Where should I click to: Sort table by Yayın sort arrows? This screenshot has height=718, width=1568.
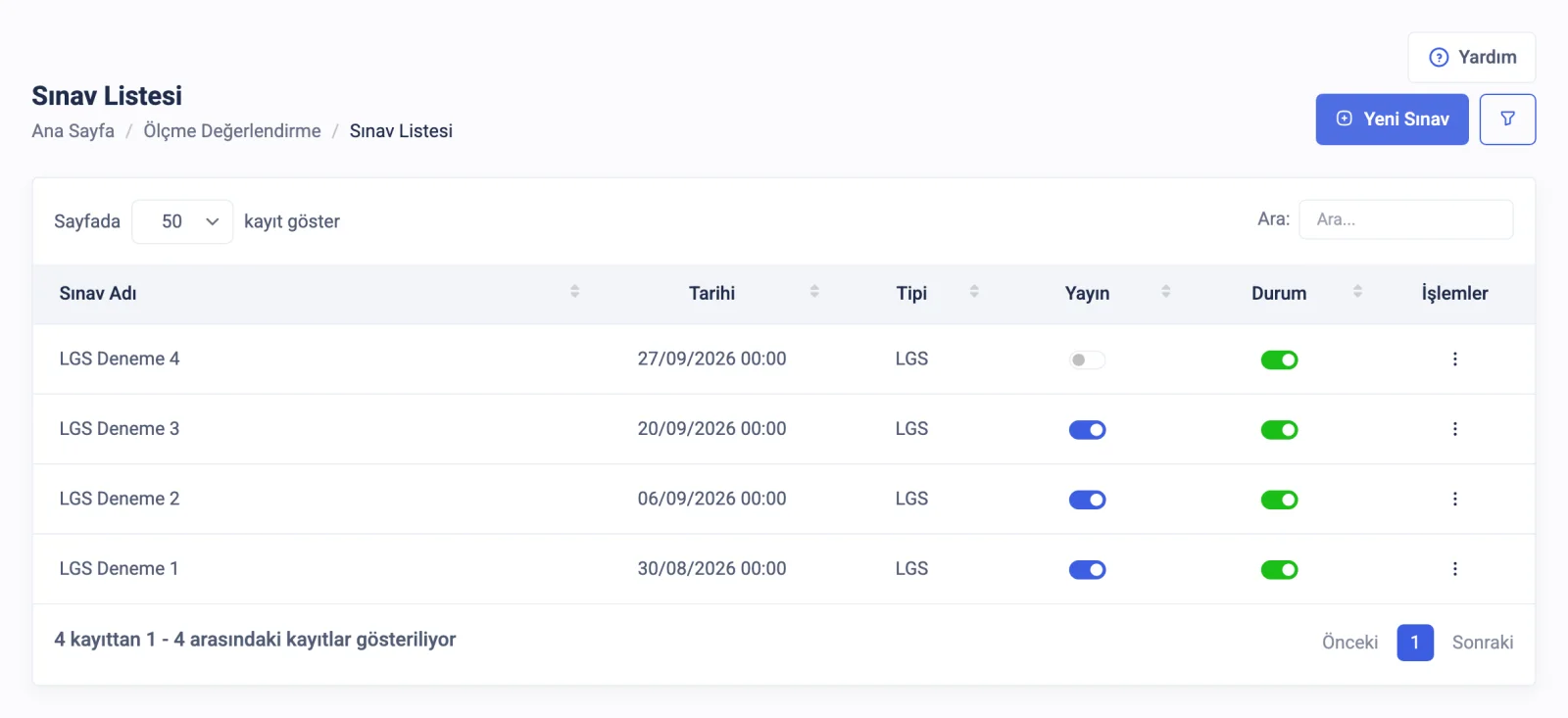(1166, 292)
